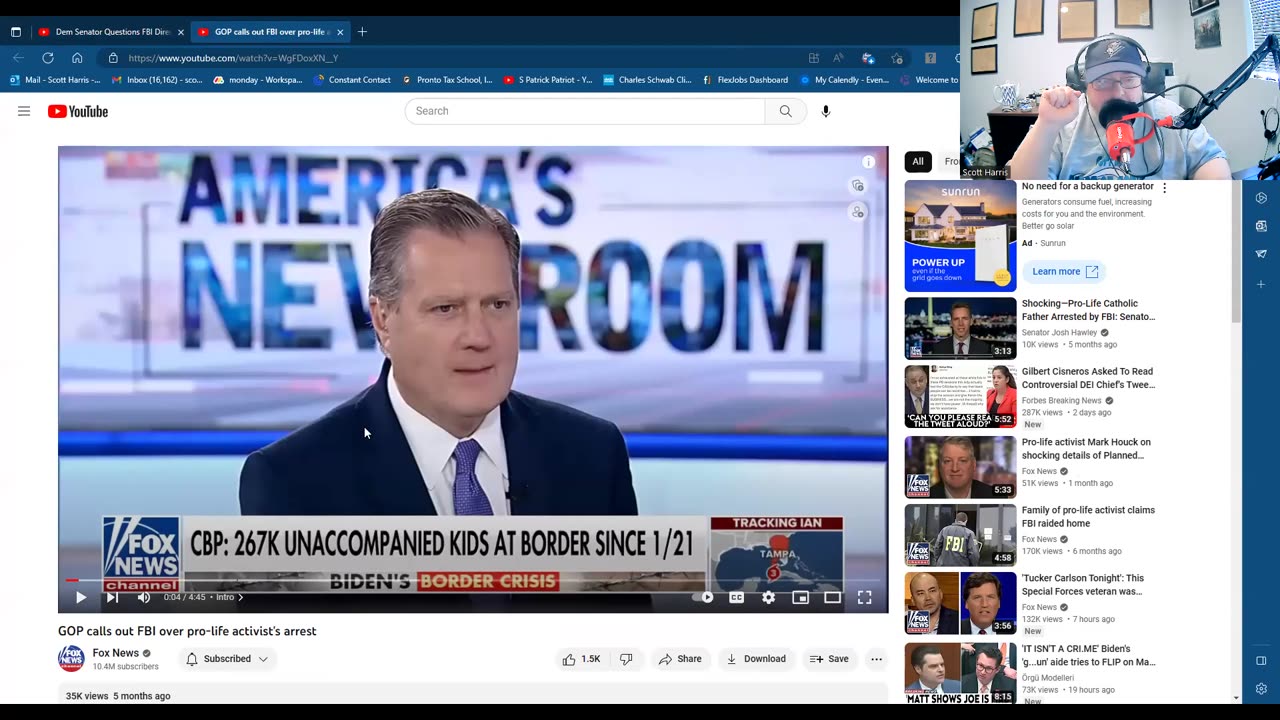1280x720 pixels.
Task: Open Constant Contact bookmark
Action: [352, 80]
